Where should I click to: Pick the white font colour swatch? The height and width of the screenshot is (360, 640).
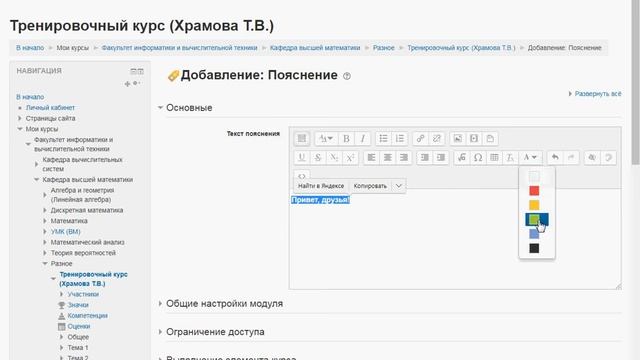pos(534,176)
